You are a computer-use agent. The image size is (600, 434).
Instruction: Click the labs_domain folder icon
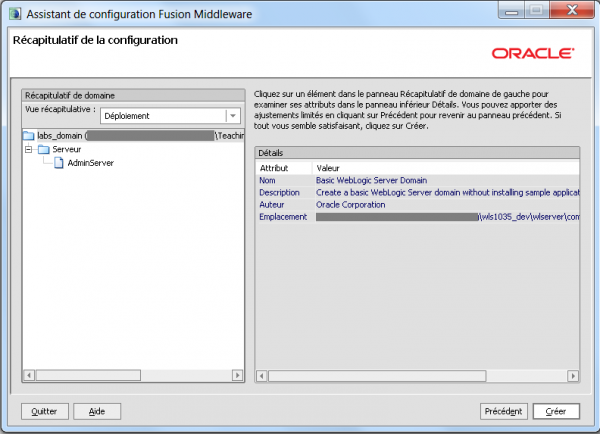tap(29, 135)
